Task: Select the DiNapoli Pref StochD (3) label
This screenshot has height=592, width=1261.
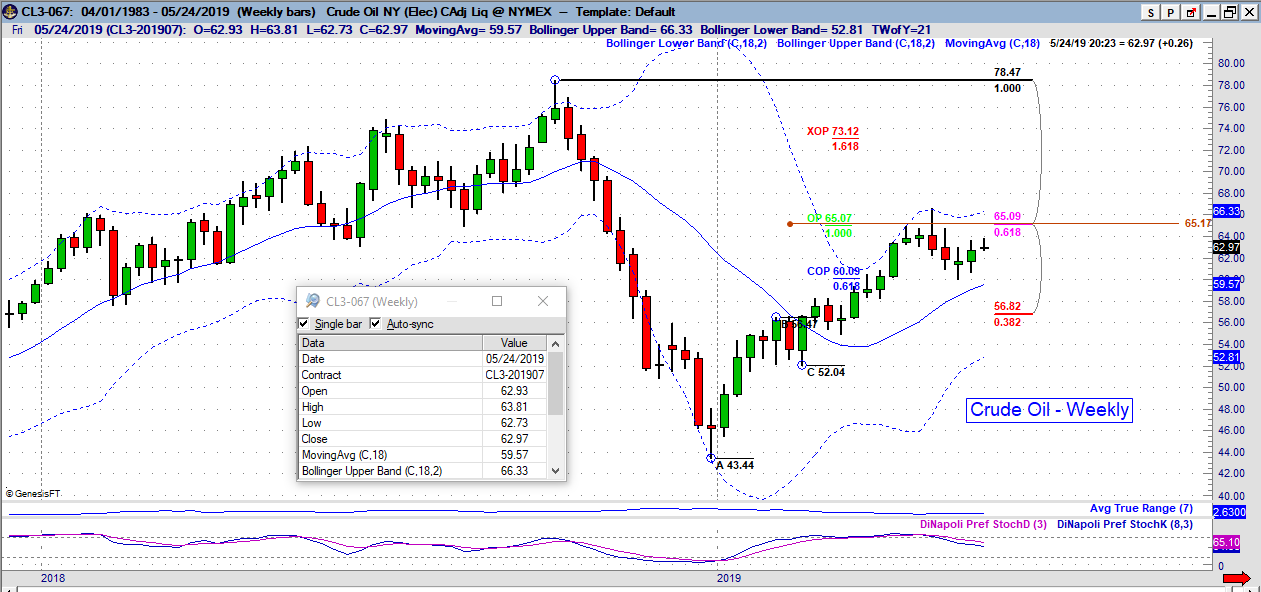Action: click(984, 524)
